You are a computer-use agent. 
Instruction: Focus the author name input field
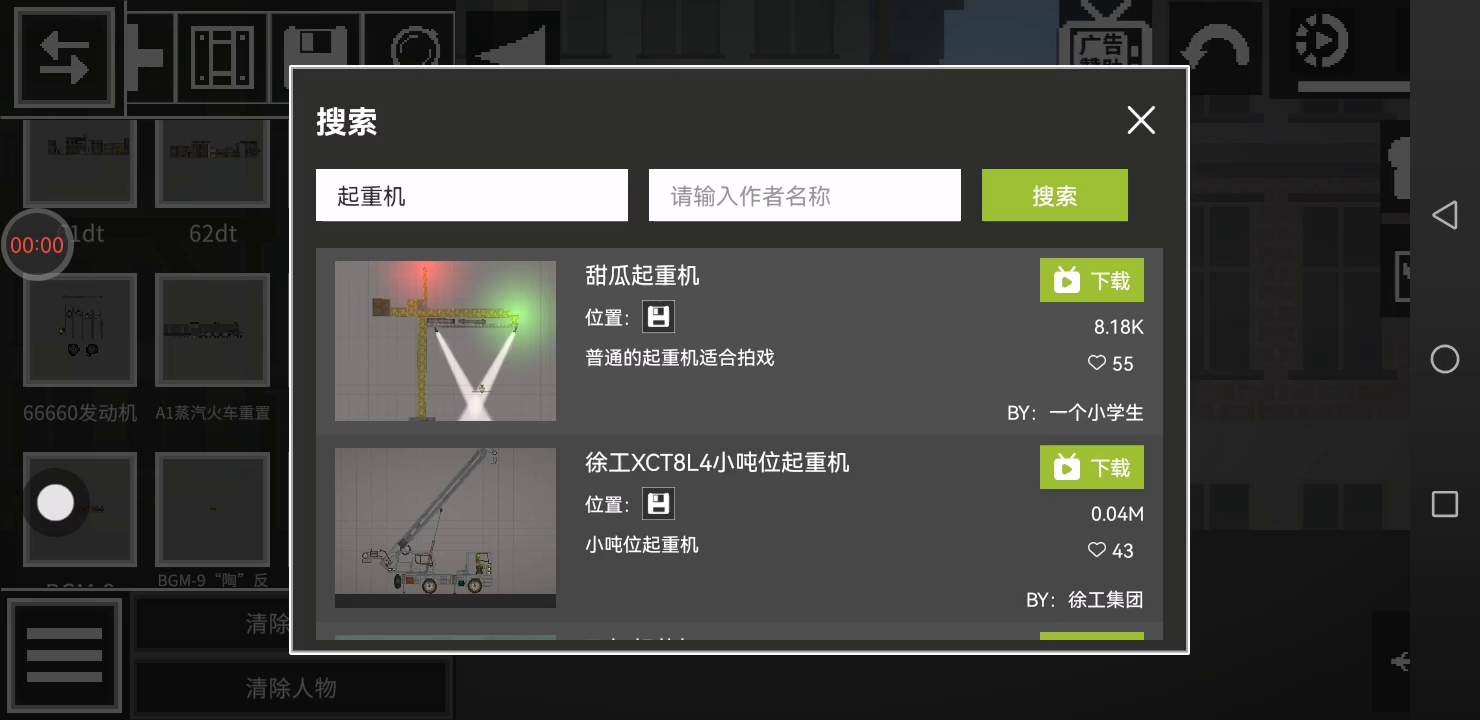point(805,195)
